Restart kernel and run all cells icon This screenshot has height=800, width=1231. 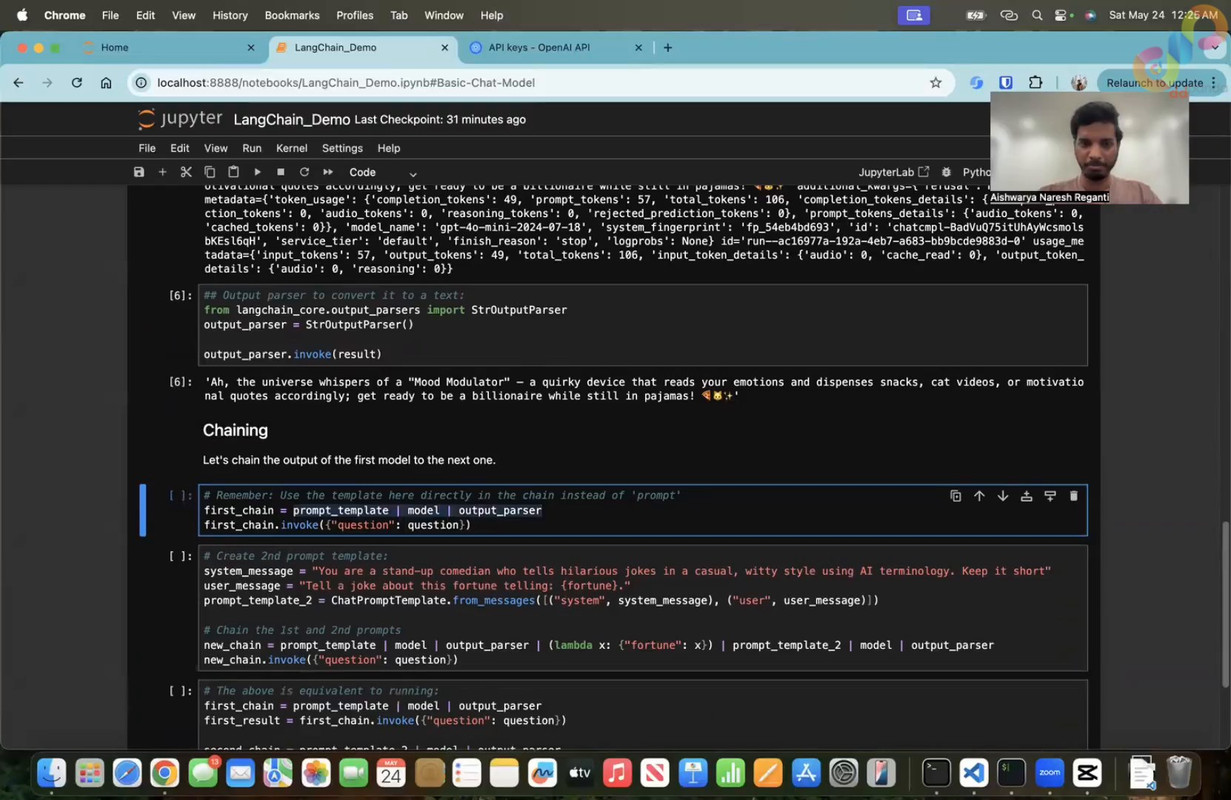327,172
